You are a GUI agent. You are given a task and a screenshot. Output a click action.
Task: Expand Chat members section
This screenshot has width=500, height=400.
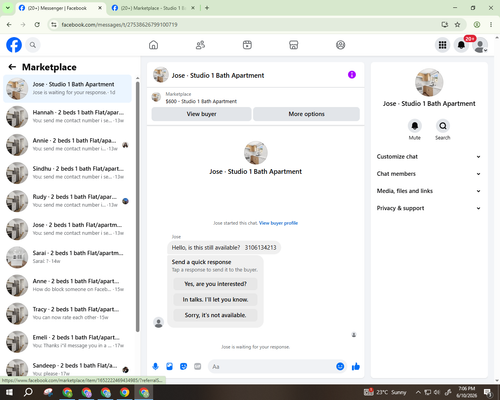coord(429,174)
